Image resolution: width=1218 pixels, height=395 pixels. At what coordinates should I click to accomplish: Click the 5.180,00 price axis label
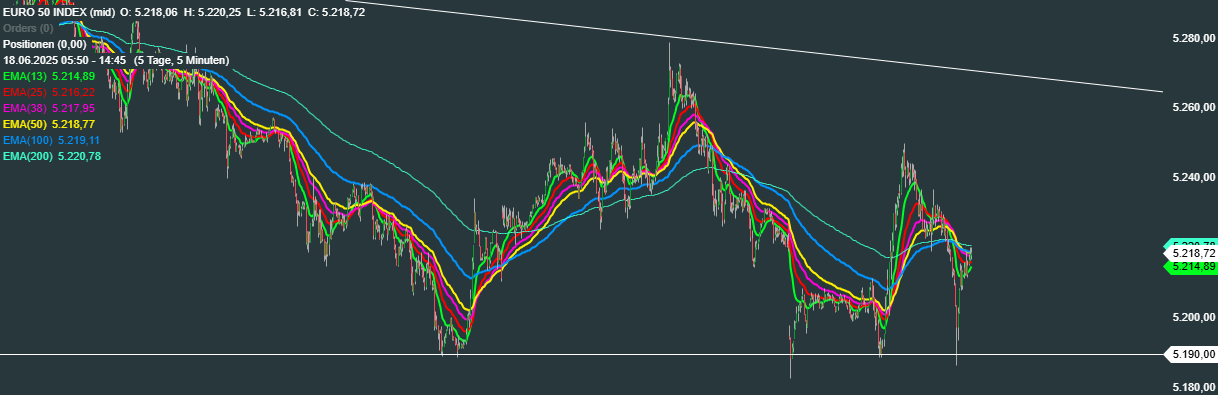coord(1193,387)
